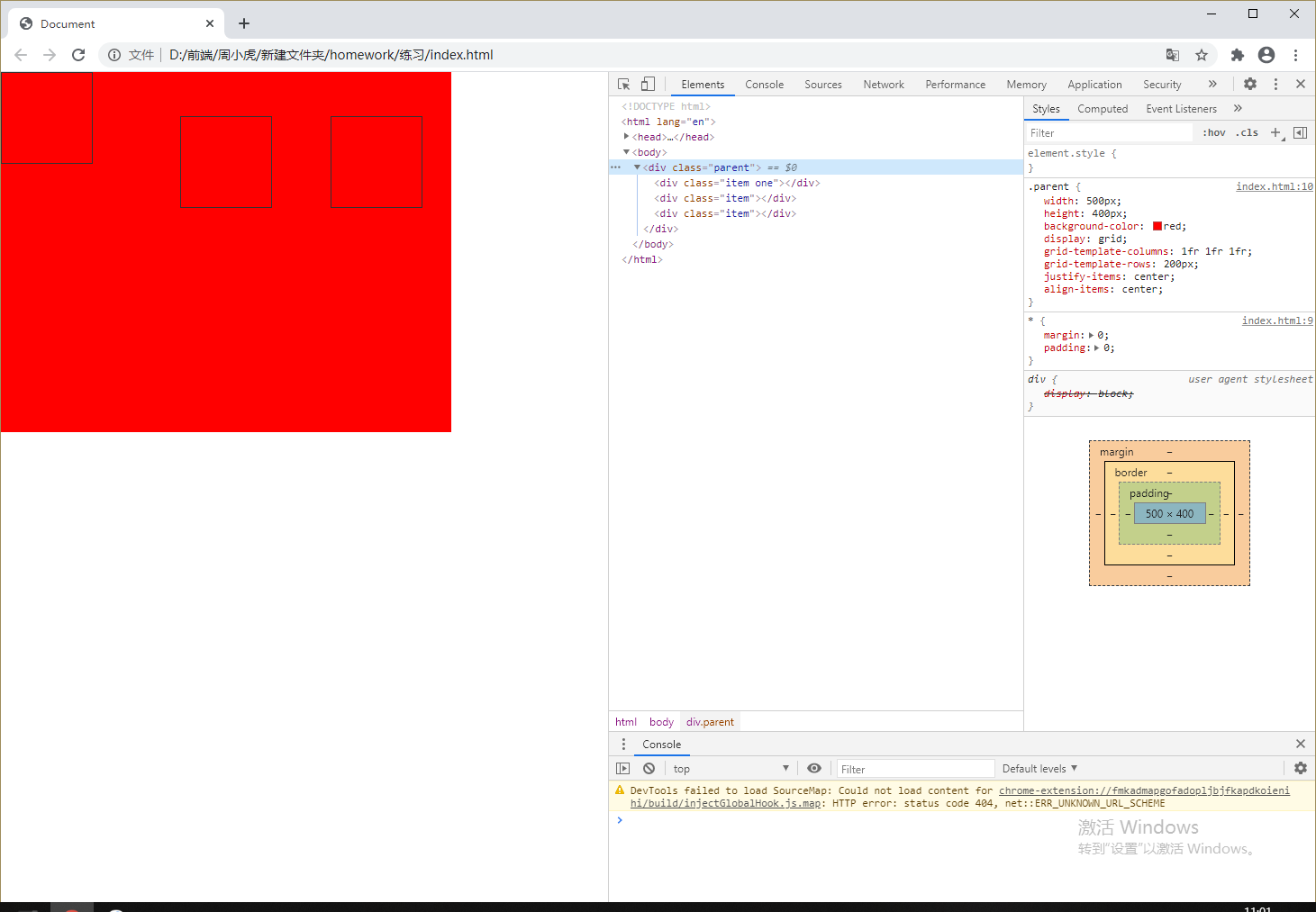Show more Styles pane tabs chevron
Viewport: 1316px width, 912px height.
tap(1238, 108)
